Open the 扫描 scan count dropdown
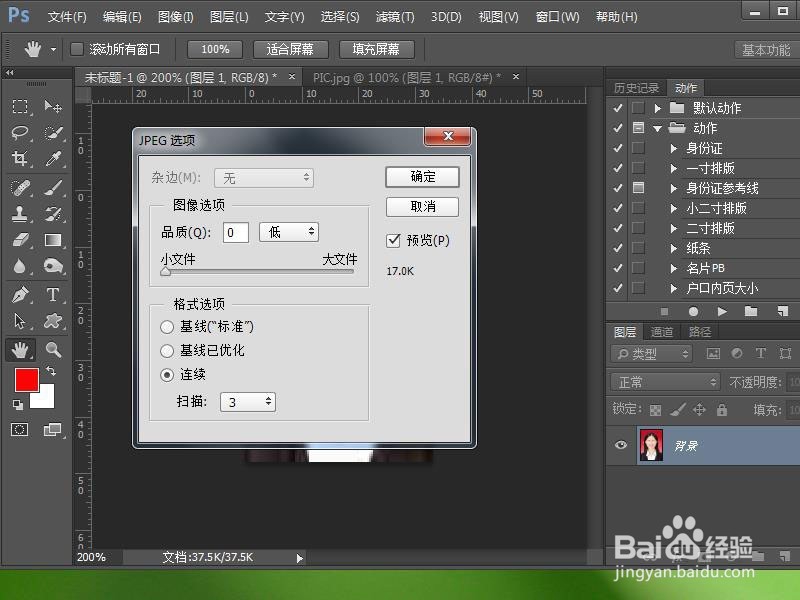Image resolution: width=800 pixels, height=600 pixels. (x=248, y=401)
